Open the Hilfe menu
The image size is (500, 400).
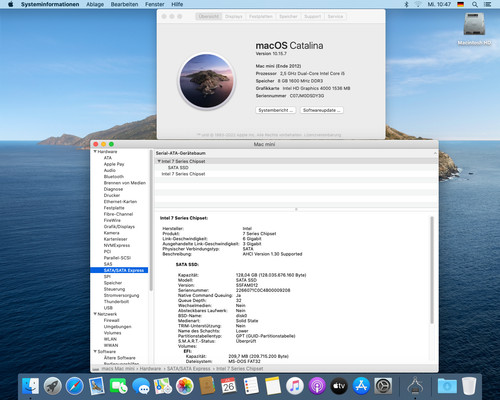click(x=177, y=4)
